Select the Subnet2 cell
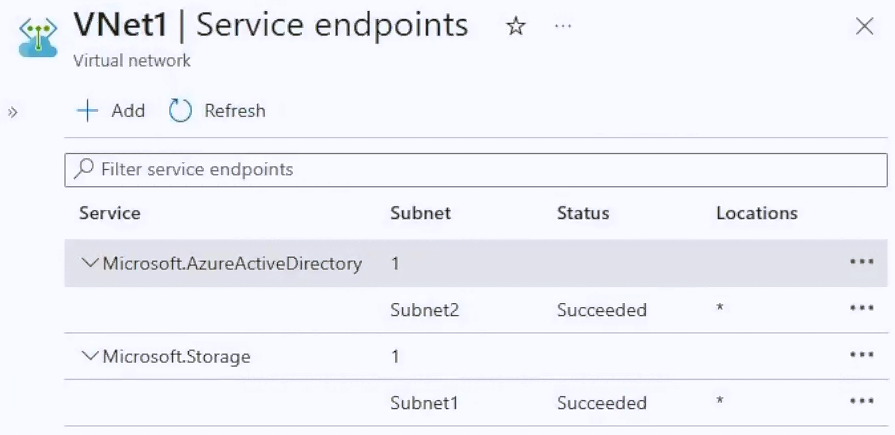895x435 pixels. [x=425, y=310]
